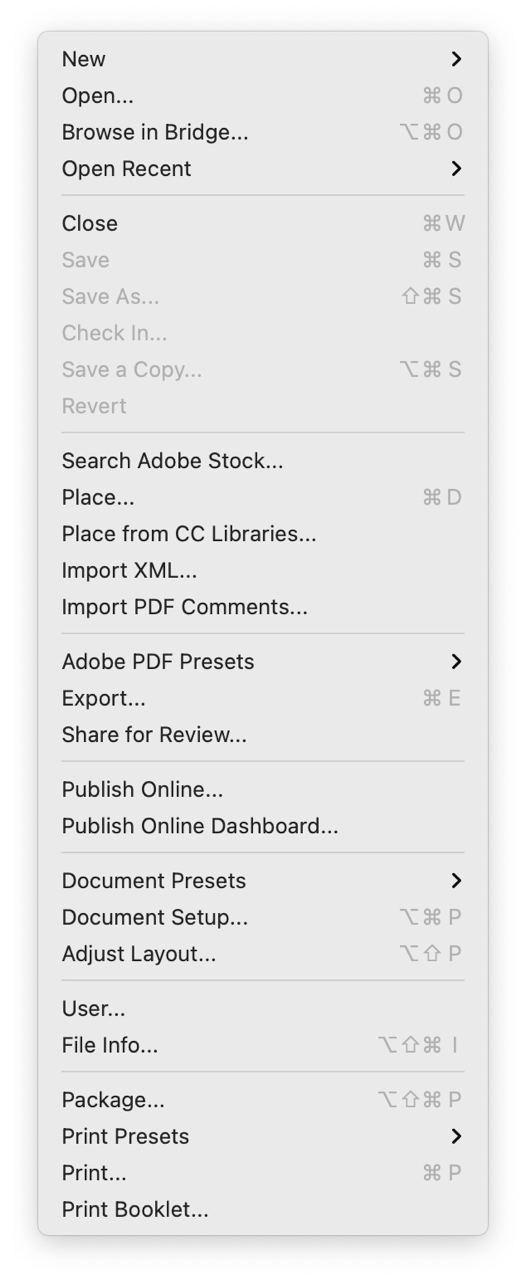
Task: Choose Package... from the menu
Action: pos(263,1100)
